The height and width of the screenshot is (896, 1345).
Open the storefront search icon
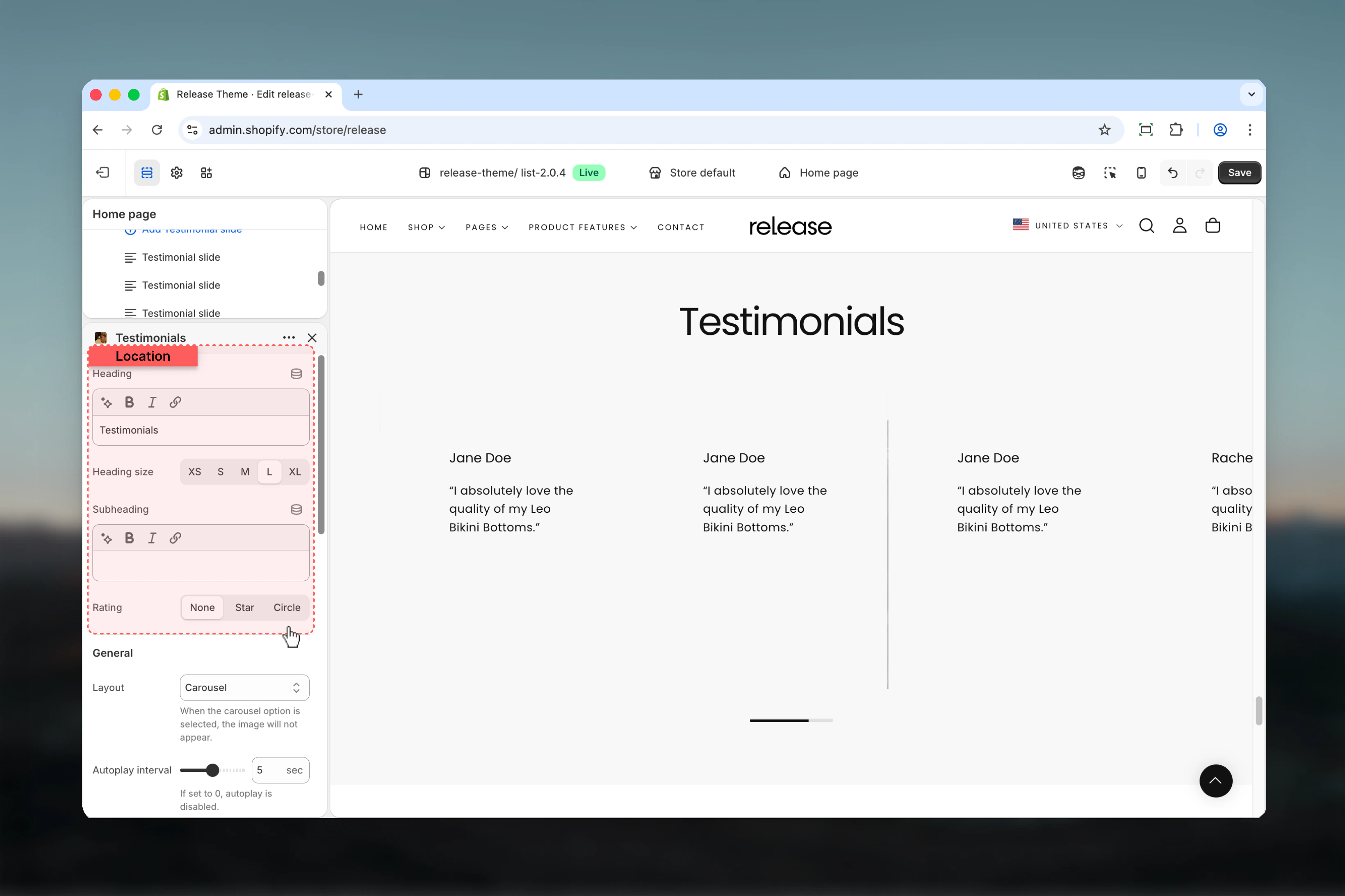click(x=1146, y=226)
